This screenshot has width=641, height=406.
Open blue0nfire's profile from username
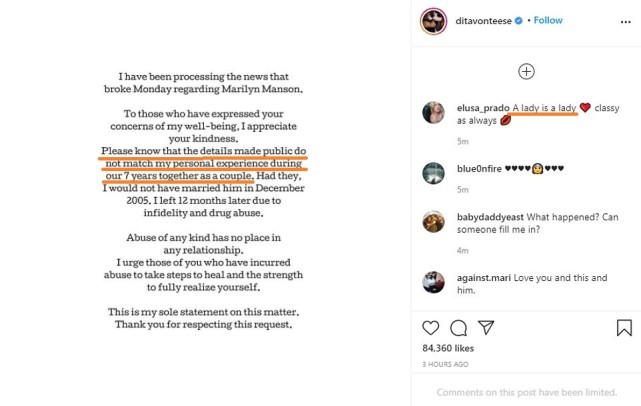(x=478, y=169)
